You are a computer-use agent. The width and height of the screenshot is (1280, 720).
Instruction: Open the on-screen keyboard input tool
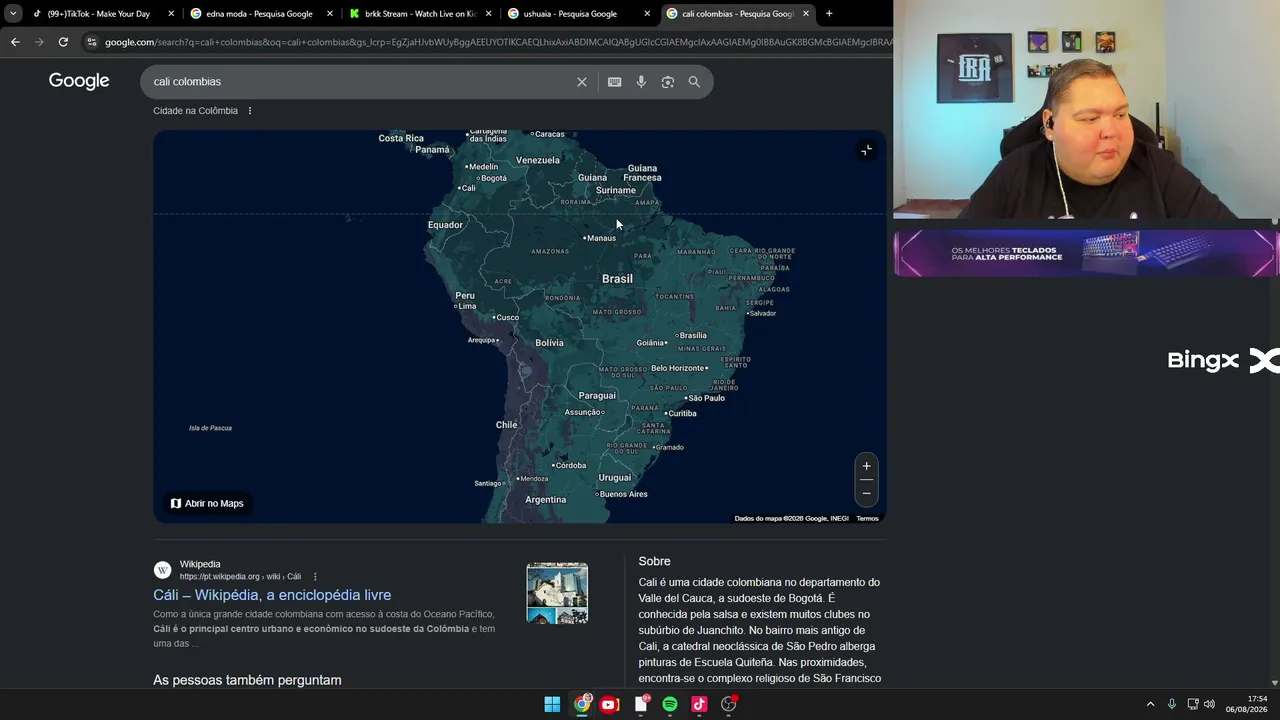(615, 82)
